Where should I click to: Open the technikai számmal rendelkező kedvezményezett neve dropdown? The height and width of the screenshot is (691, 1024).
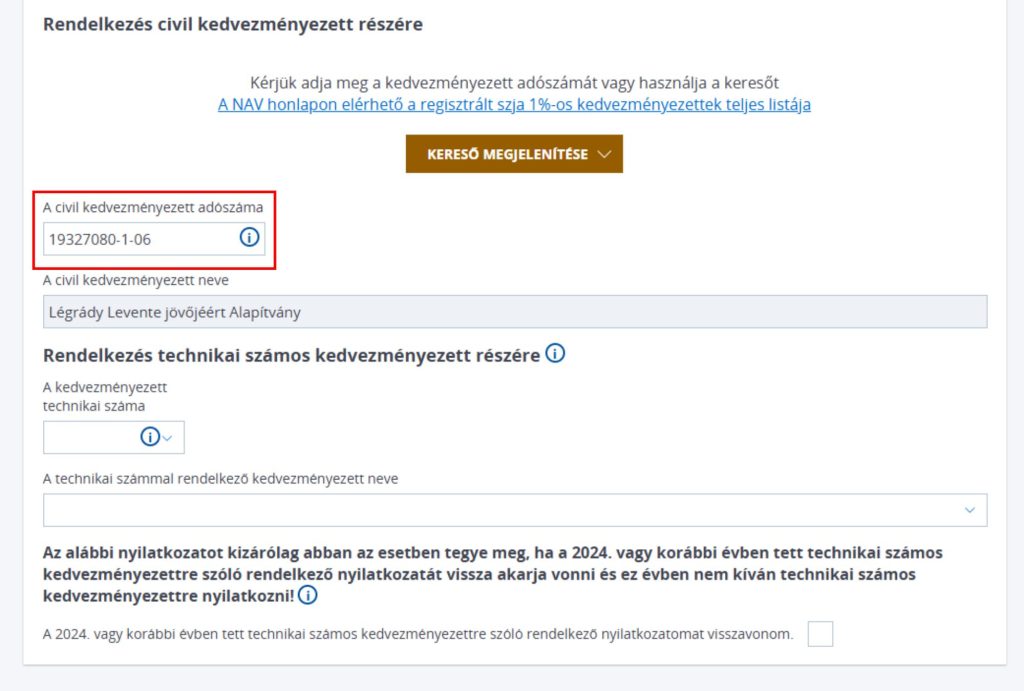click(515, 510)
